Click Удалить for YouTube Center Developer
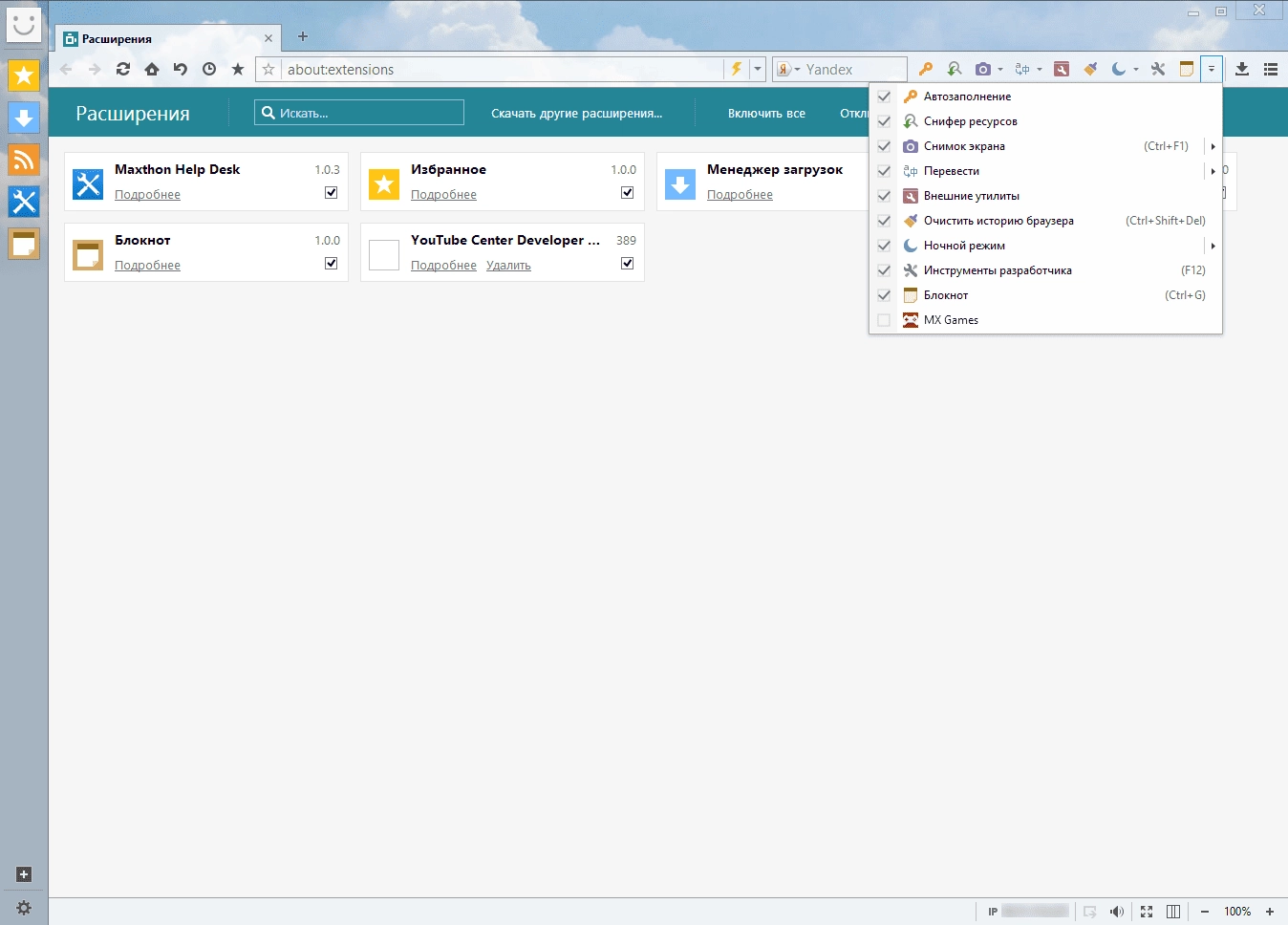 point(508,265)
